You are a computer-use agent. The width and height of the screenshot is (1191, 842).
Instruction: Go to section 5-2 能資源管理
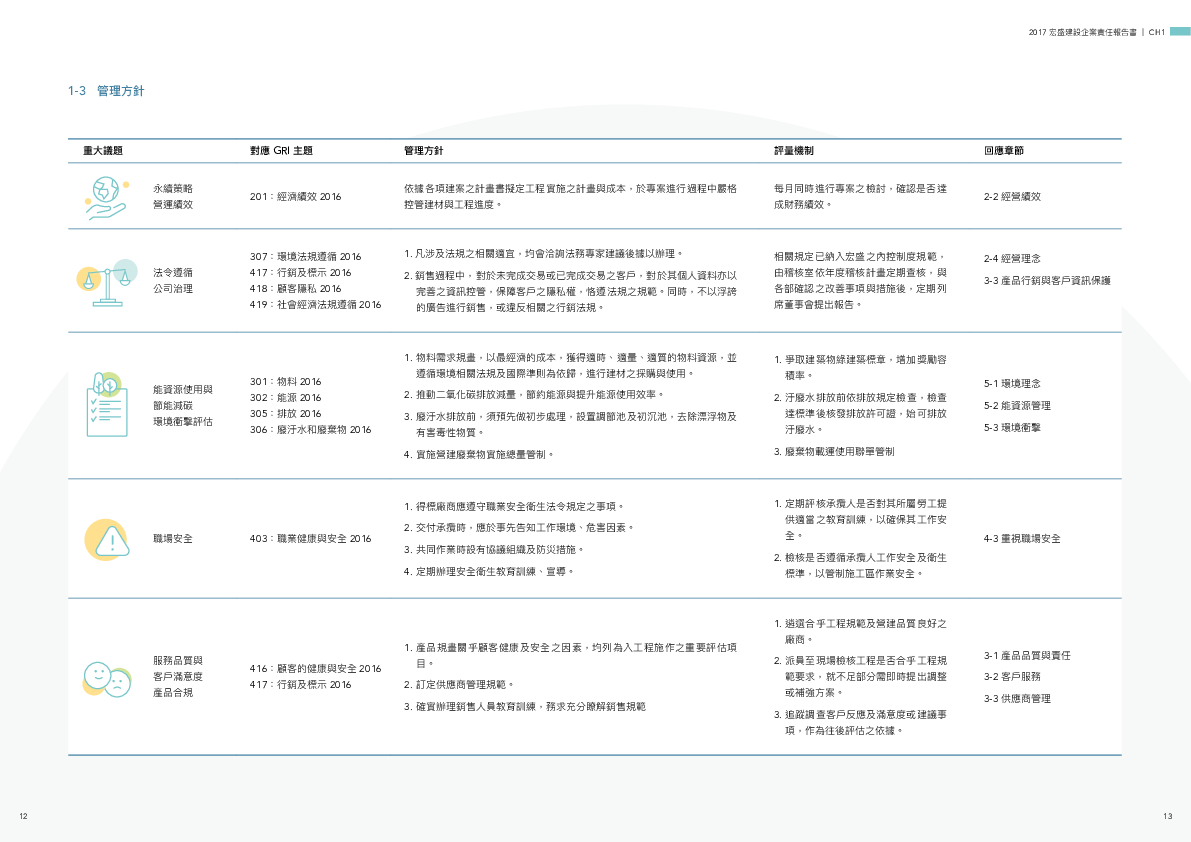(x=1017, y=406)
